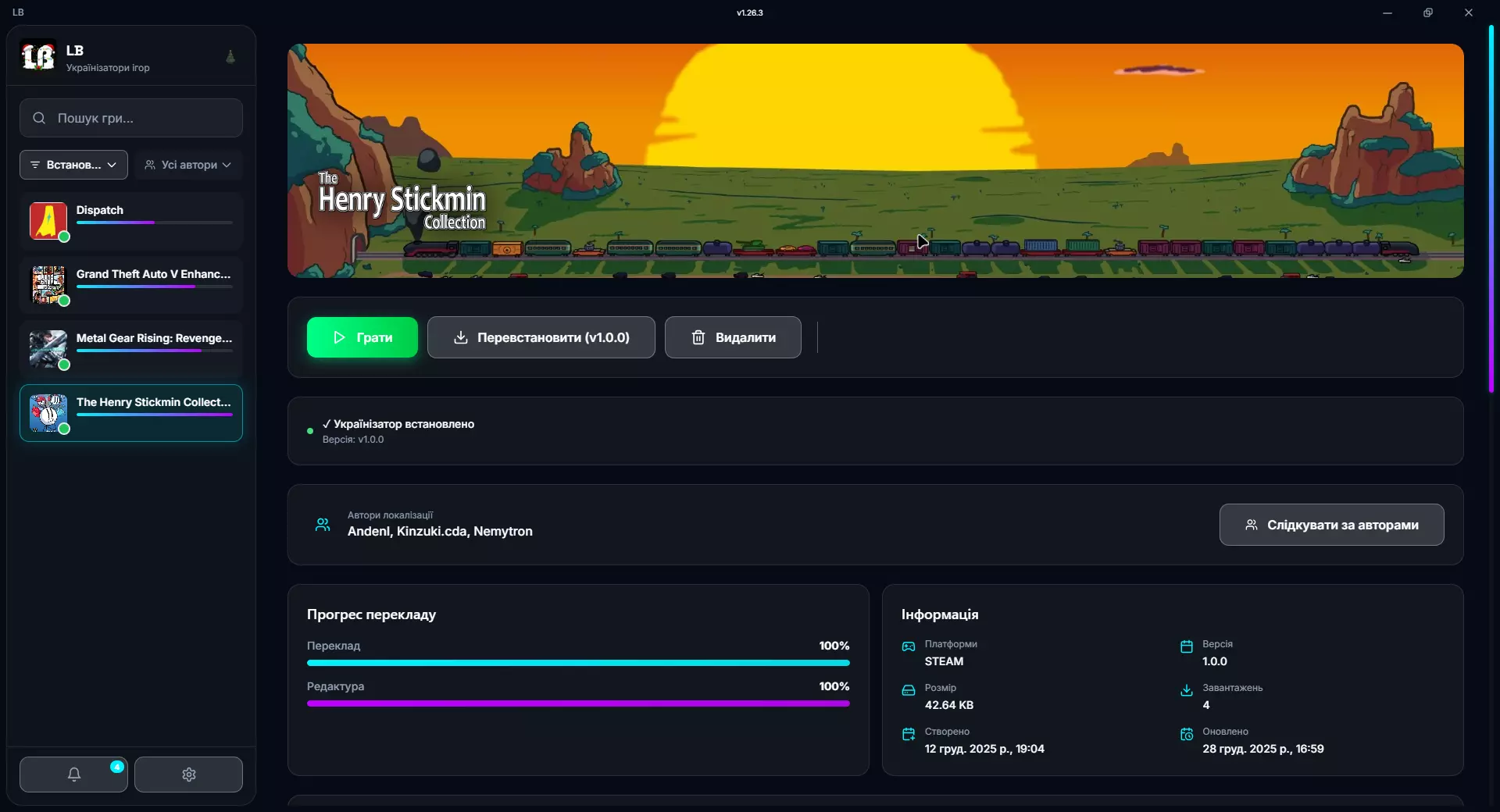Focus the game search field

(131, 118)
